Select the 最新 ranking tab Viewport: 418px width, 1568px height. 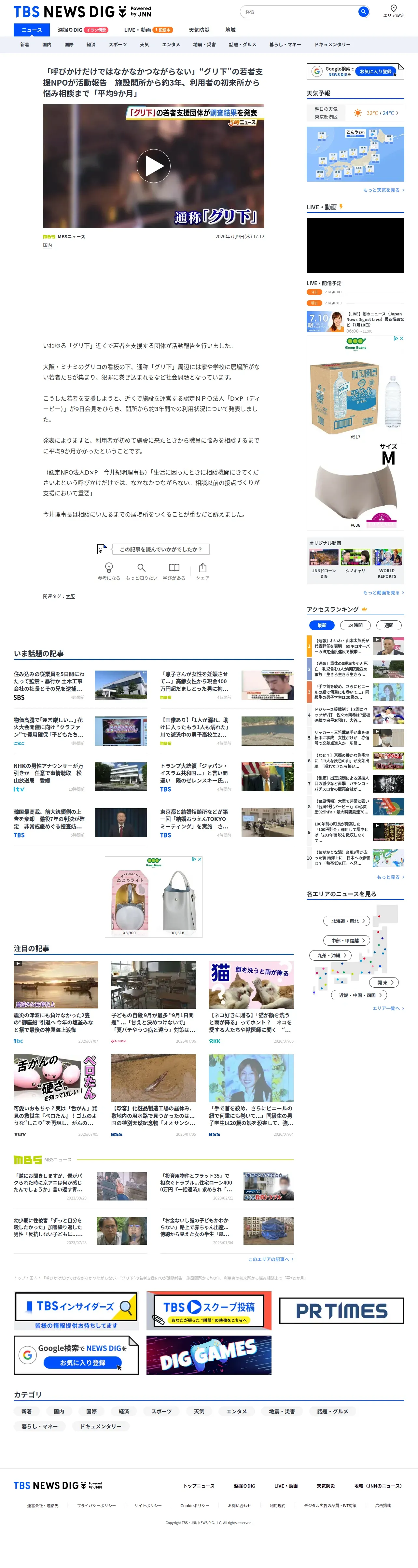click(322, 625)
